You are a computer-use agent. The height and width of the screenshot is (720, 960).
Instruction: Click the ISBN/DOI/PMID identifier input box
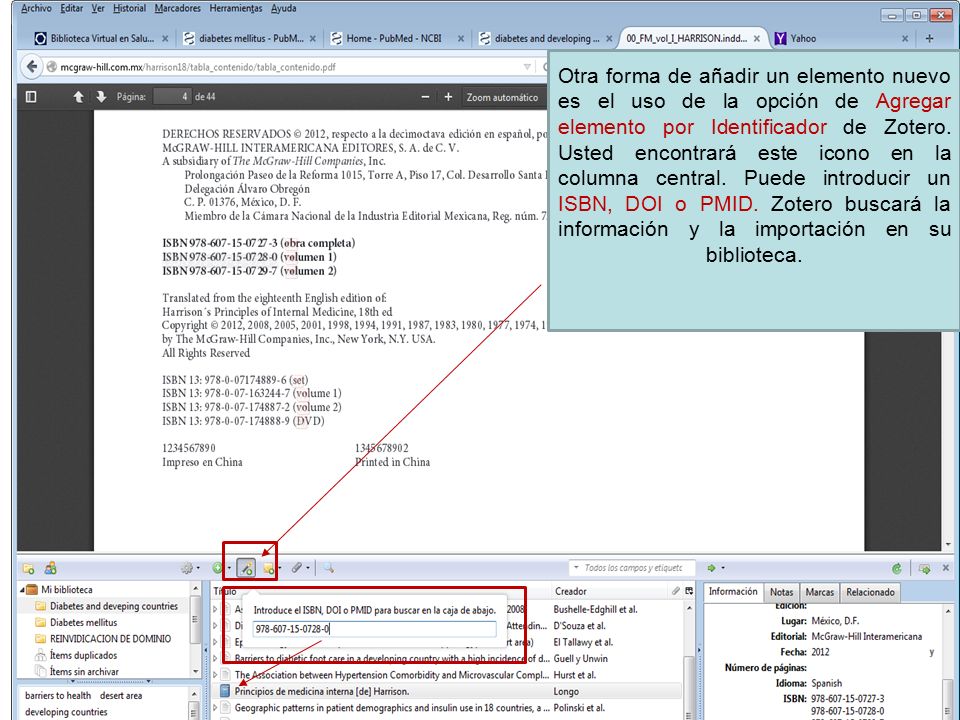pos(374,629)
